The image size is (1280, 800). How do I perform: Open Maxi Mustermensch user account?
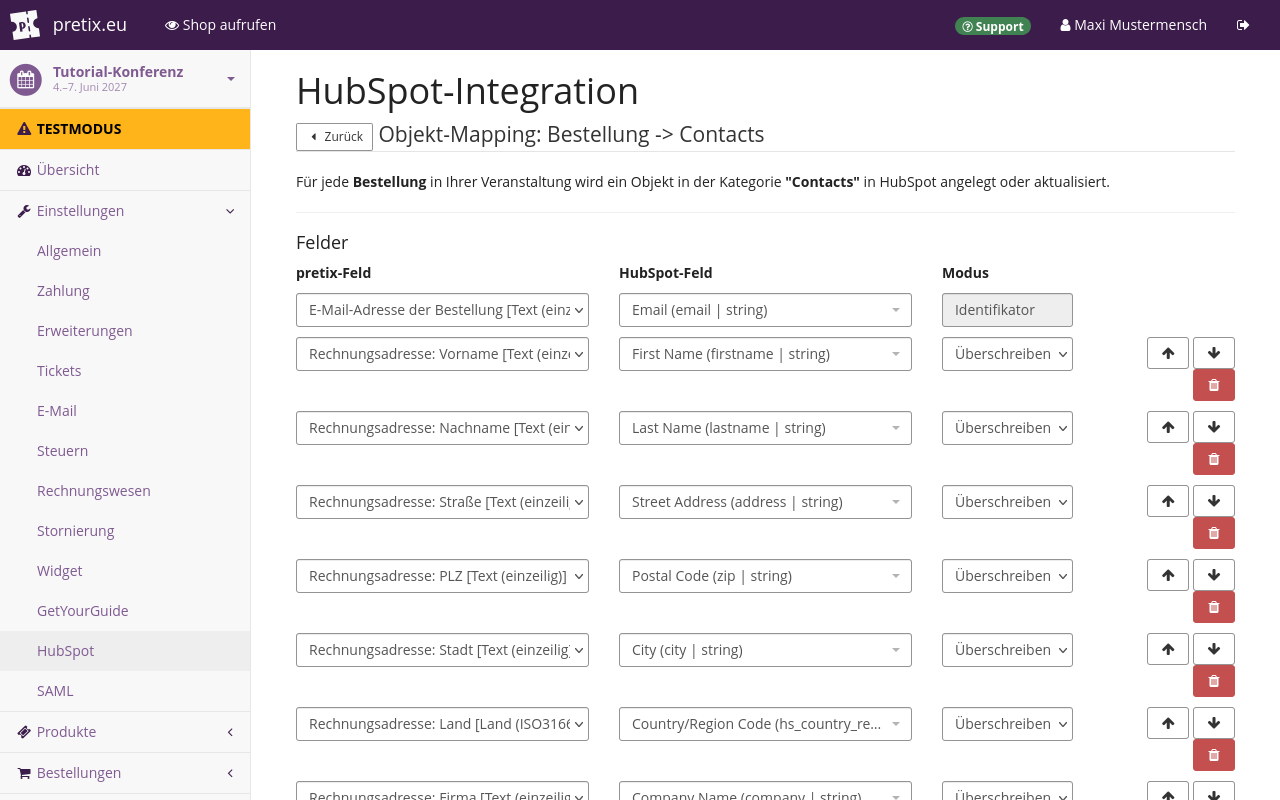point(1134,25)
